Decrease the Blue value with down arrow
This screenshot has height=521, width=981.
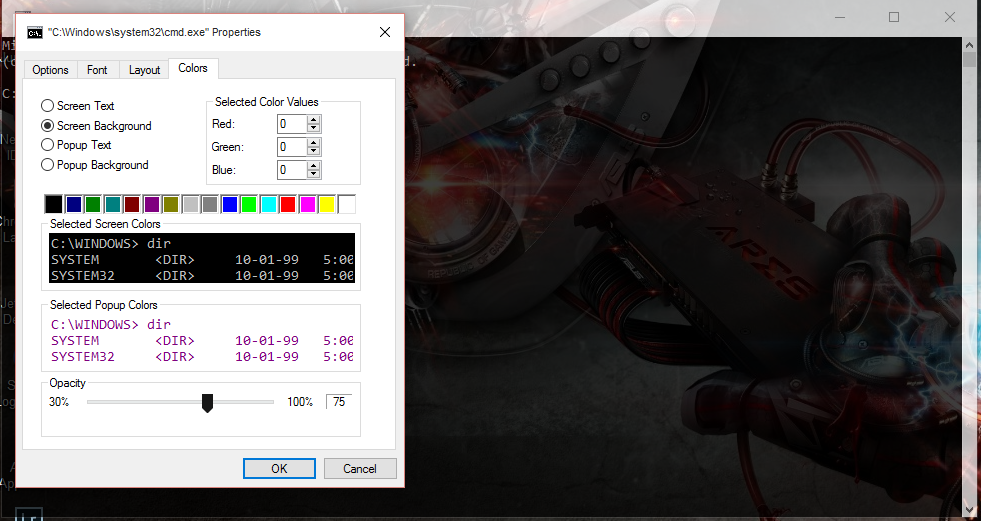pos(314,174)
